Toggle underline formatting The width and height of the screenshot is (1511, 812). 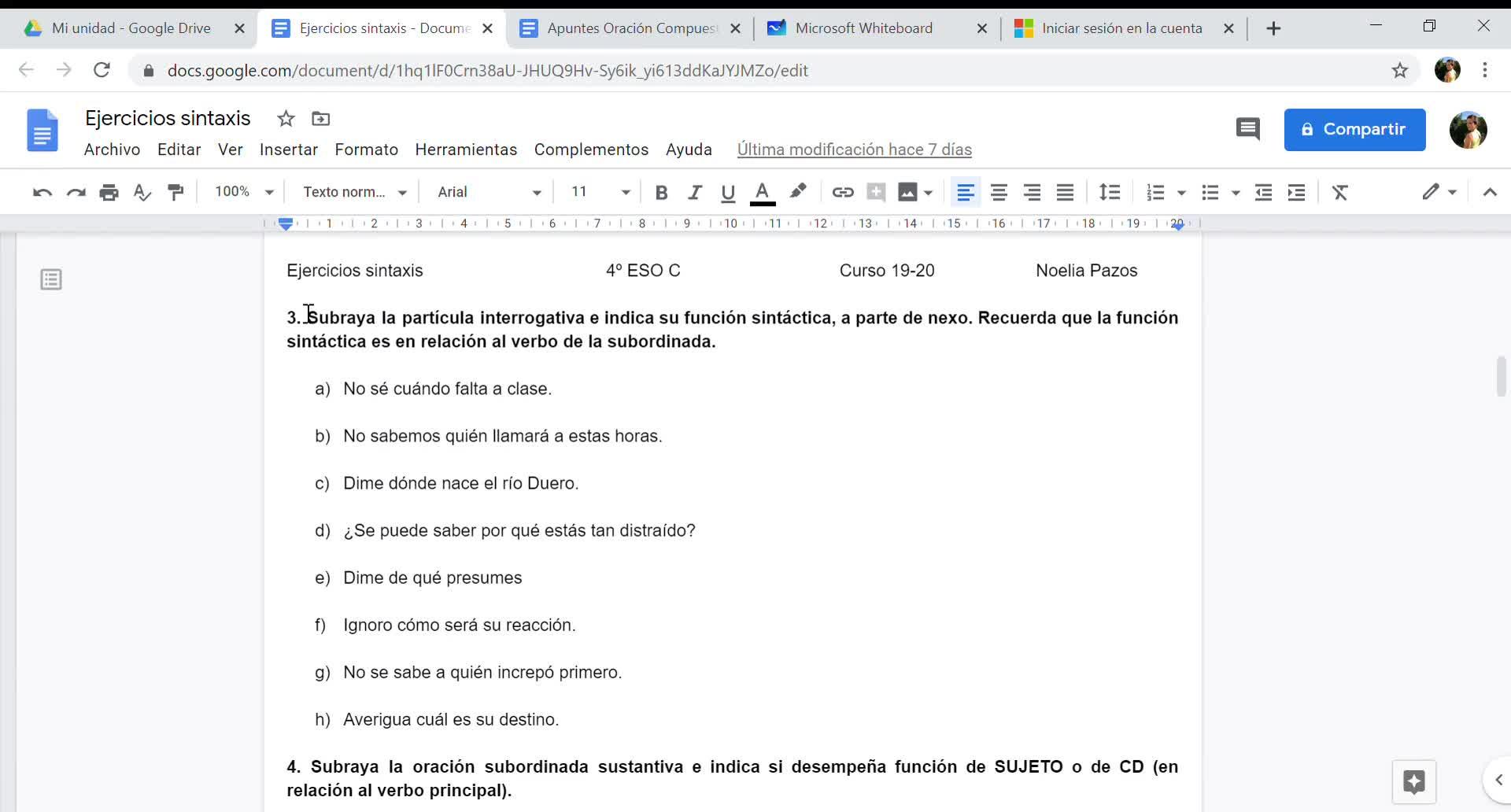728,192
